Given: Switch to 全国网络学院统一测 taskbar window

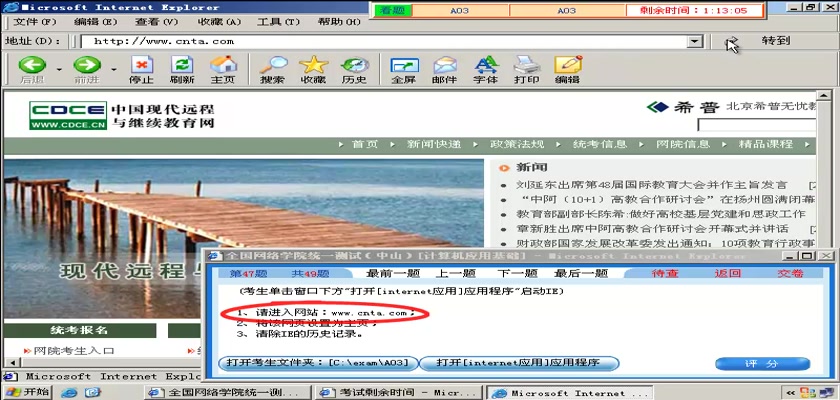Looking at the screenshot, I should click(x=227, y=393).
